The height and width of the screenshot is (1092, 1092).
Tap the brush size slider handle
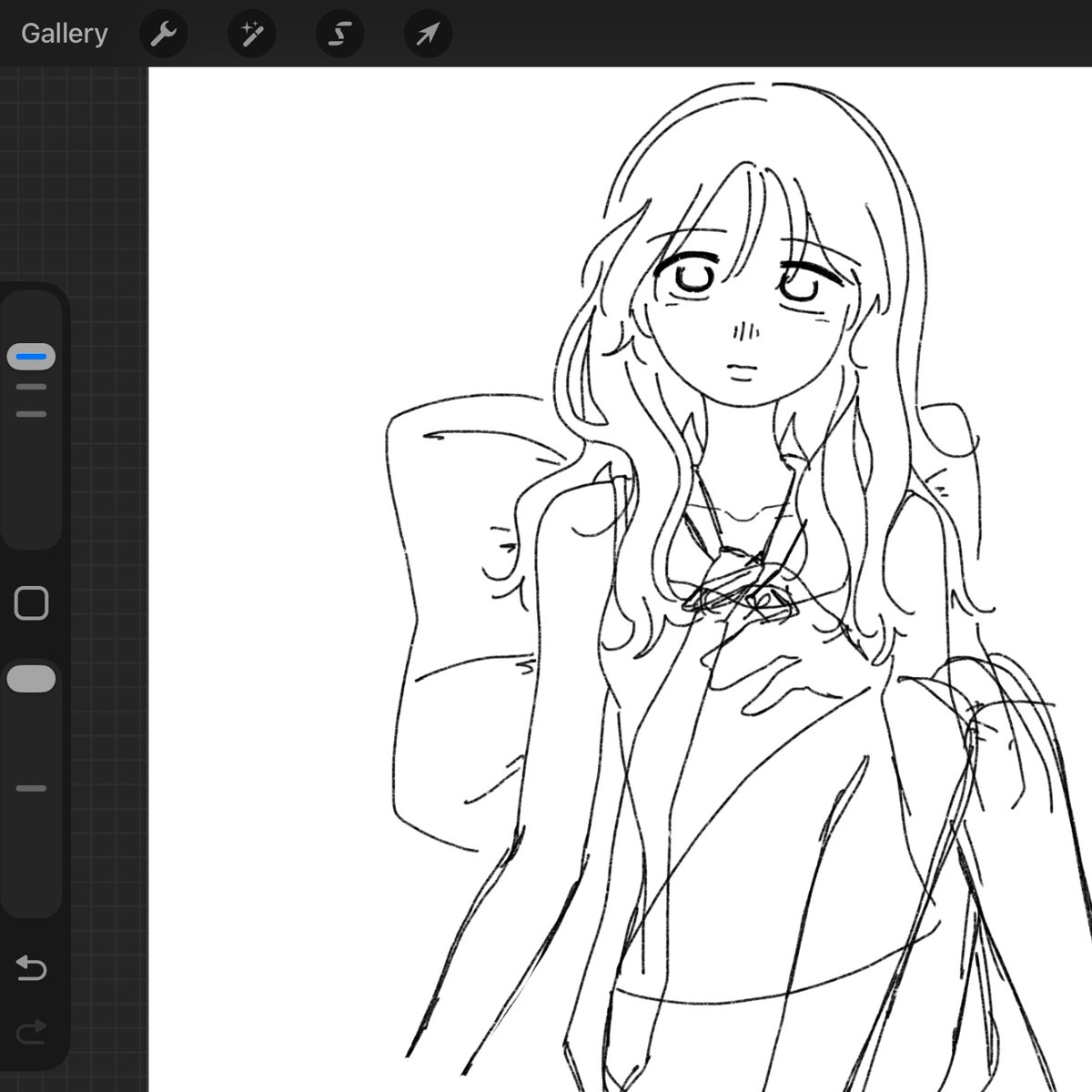point(31,357)
